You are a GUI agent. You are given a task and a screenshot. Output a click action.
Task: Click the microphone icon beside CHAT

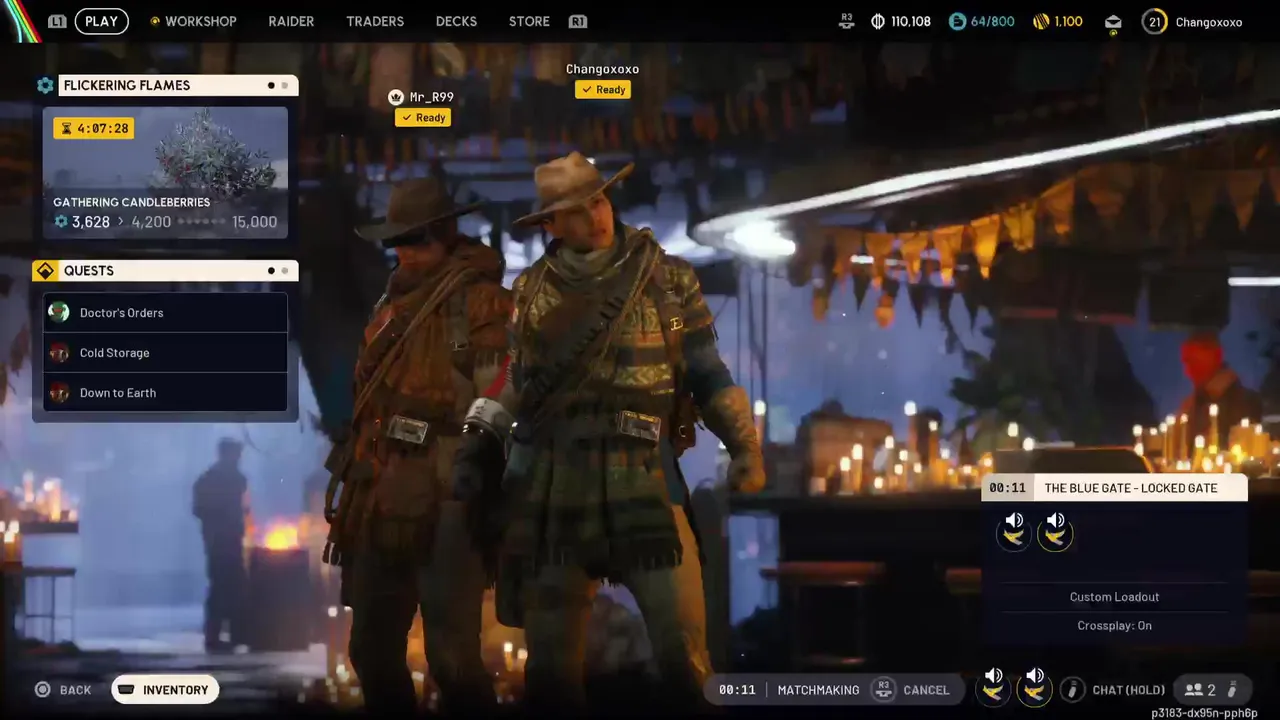pos(1072,690)
